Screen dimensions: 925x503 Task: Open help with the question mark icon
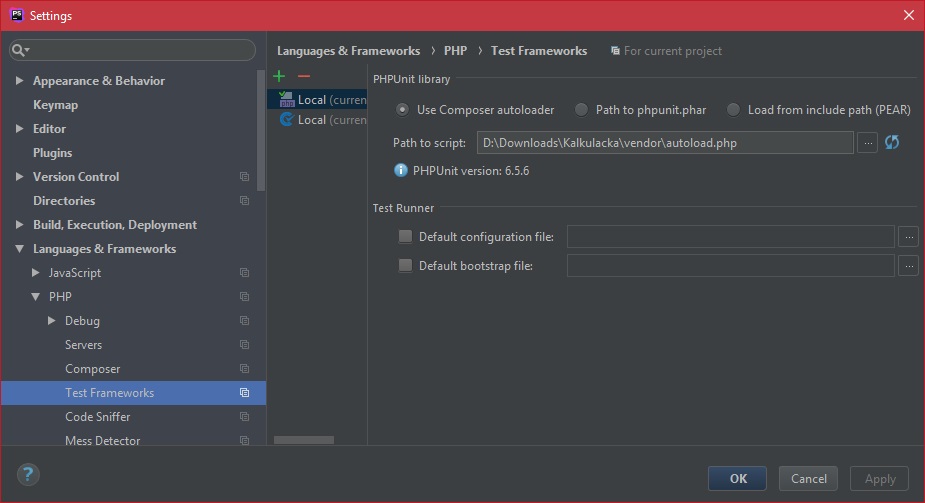pos(28,474)
